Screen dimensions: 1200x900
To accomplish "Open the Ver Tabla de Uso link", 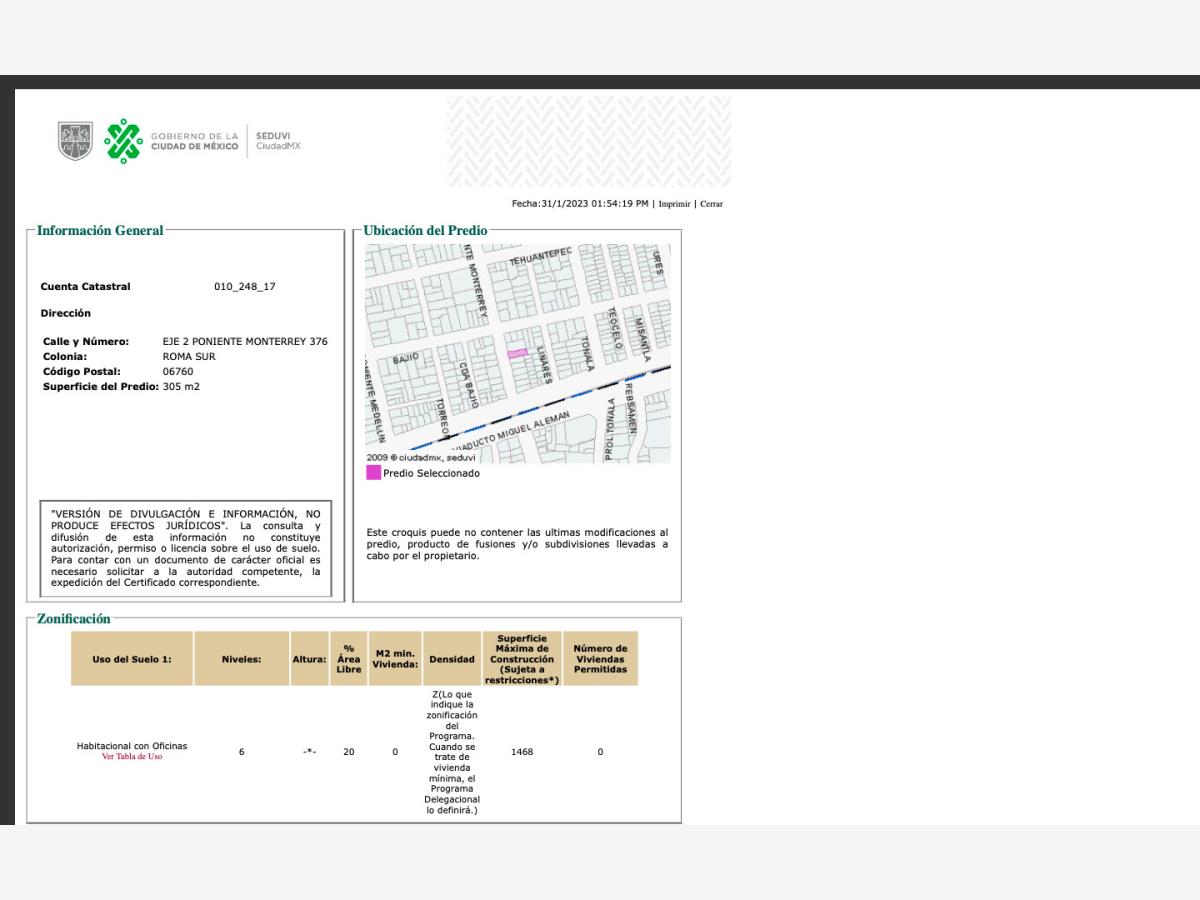I will coord(132,757).
